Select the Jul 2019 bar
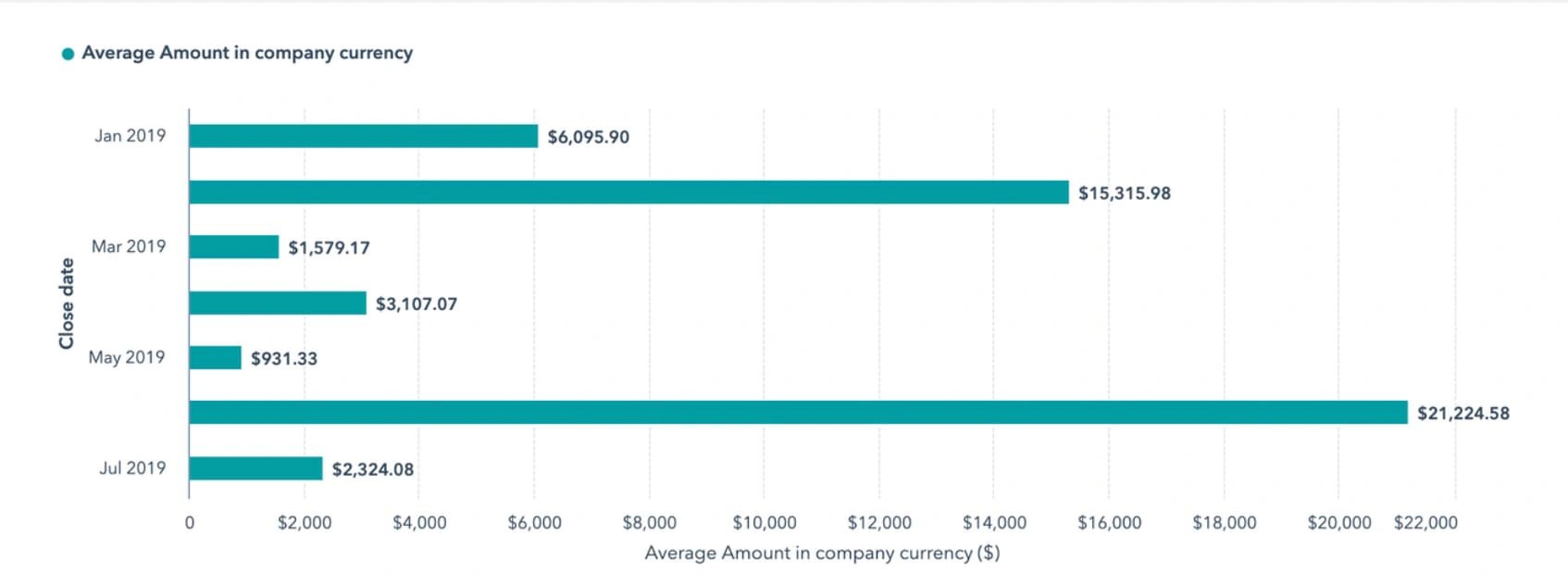This screenshot has width=1568, height=585. pos(255,468)
